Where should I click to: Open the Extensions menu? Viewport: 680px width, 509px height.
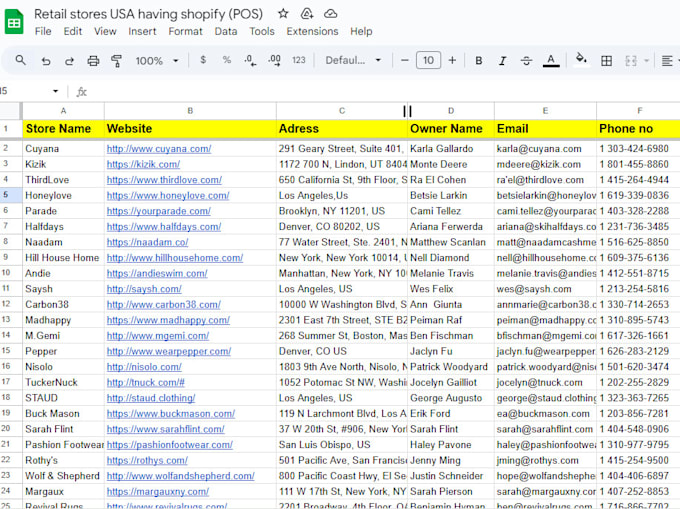point(312,31)
